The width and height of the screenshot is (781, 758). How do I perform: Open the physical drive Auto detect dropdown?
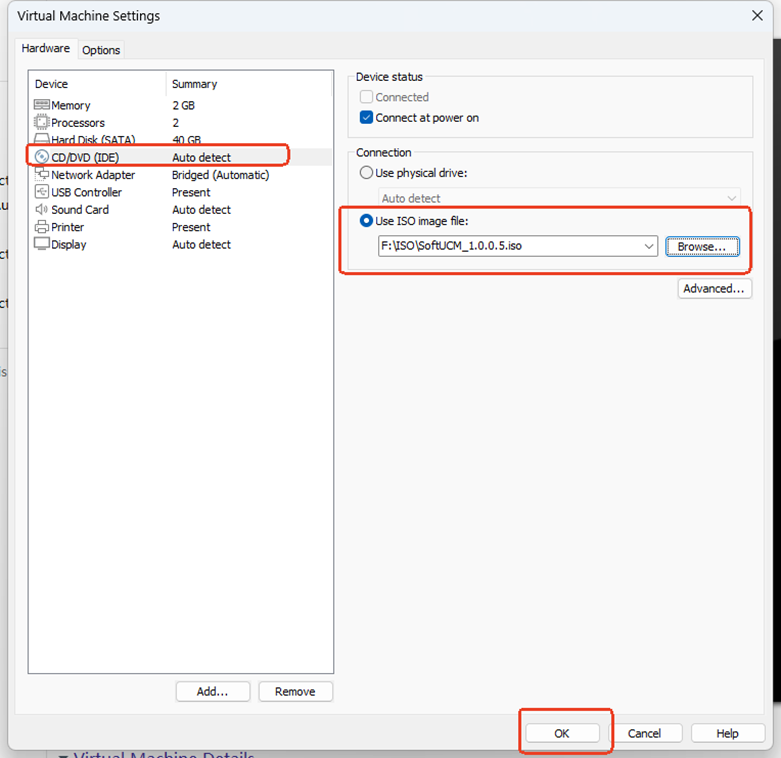(559, 198)
